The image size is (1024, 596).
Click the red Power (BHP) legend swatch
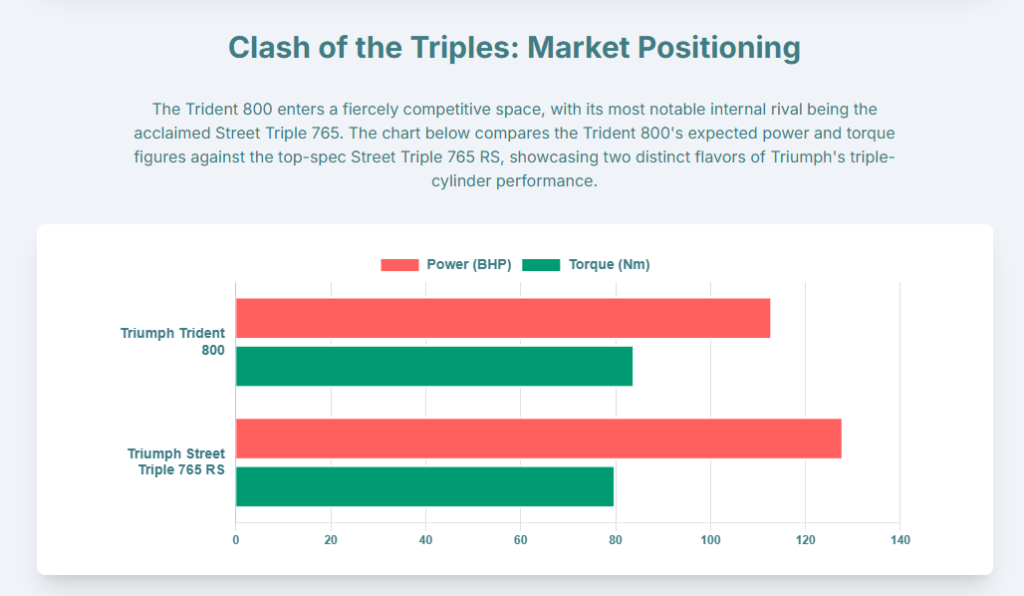(x=400, y=265)
